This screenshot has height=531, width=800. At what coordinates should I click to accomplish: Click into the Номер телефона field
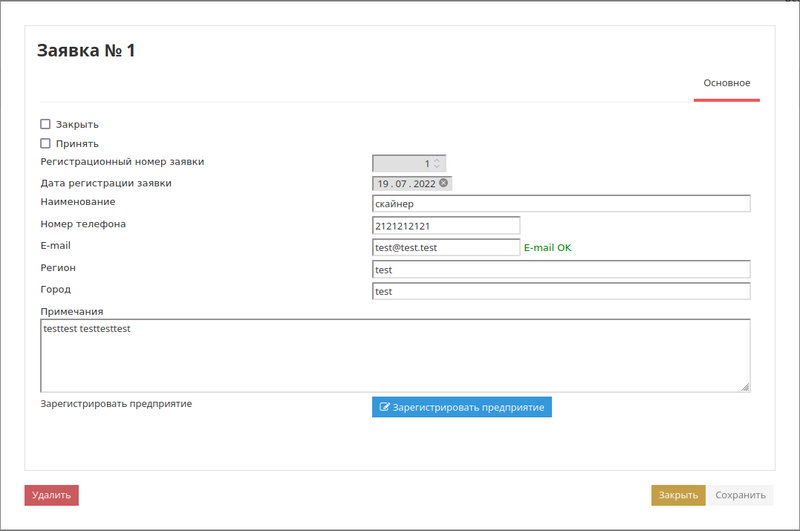click(446, 226)
